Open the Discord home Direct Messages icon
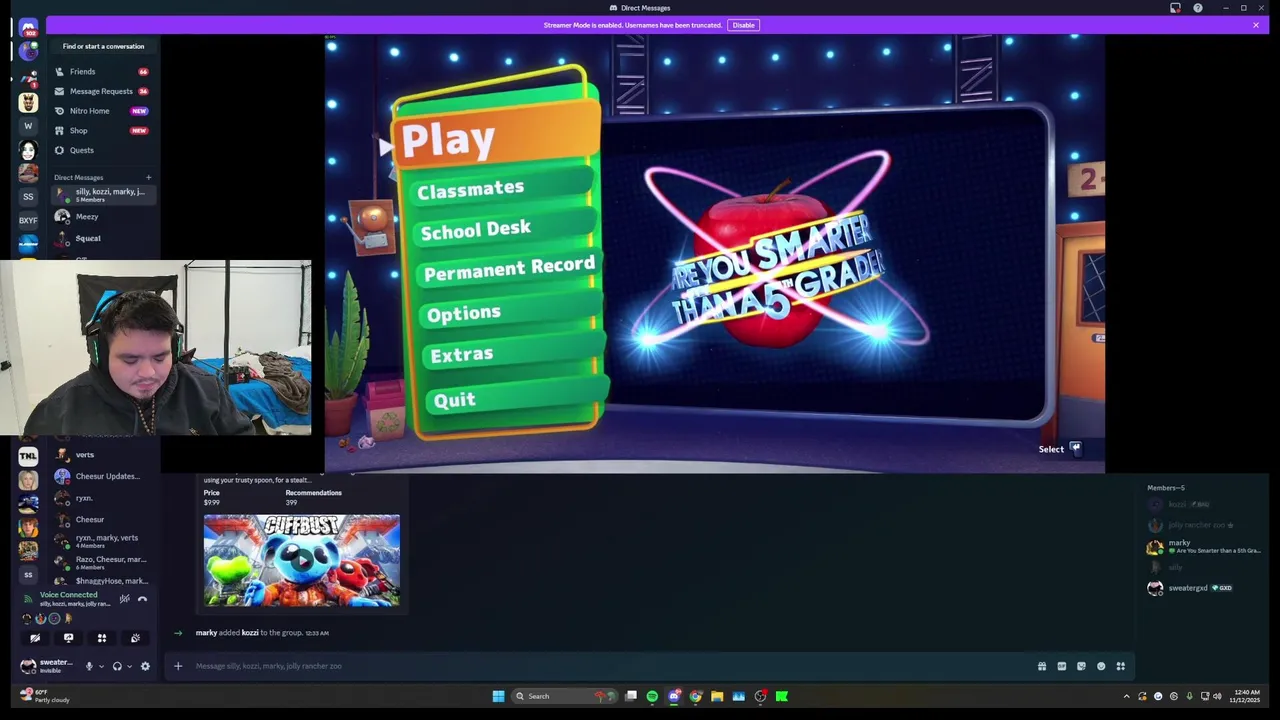1280x720 pixels. pyautogui.click(x=28, y=28)
